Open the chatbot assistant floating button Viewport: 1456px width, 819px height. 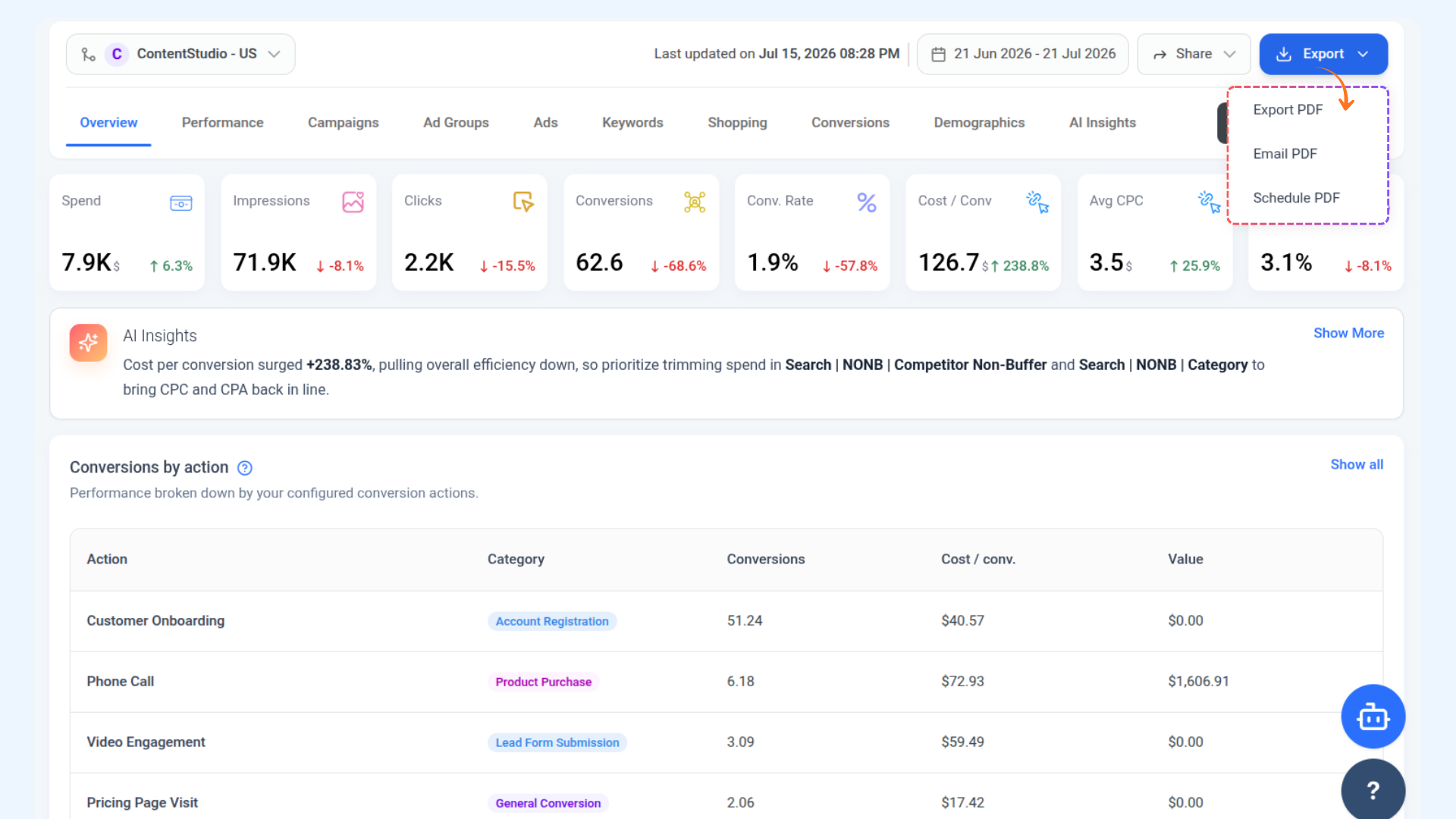(x=1373, y=717)
